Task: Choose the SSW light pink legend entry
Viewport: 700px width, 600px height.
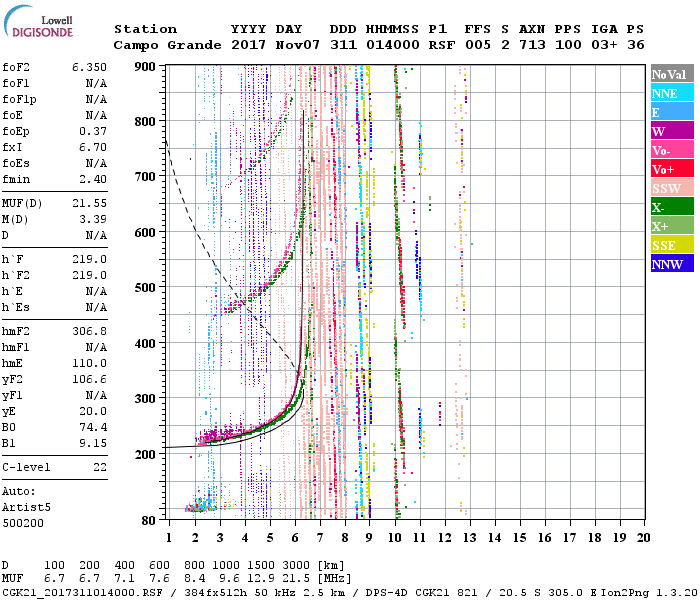Action: point(671,188)
